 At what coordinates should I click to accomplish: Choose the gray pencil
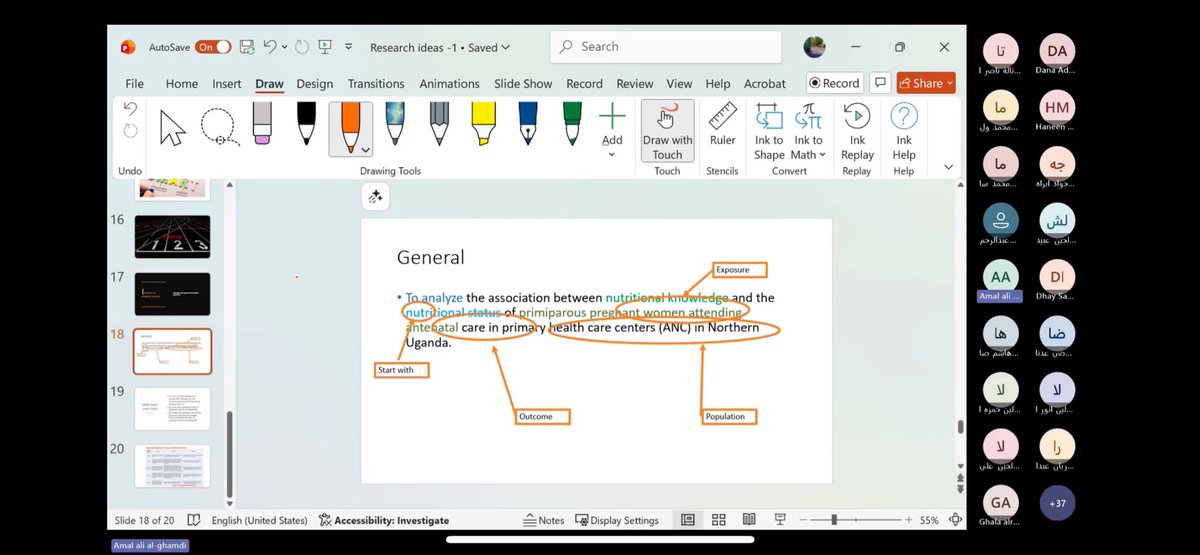(x=439, y=123)
